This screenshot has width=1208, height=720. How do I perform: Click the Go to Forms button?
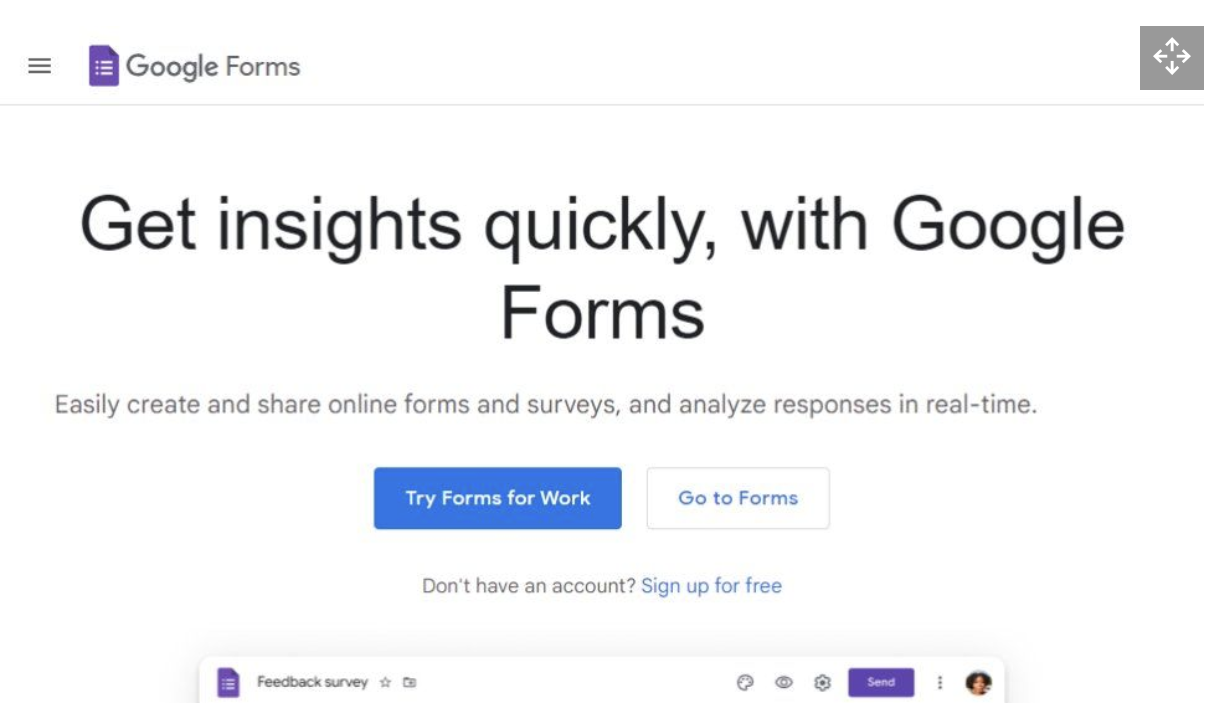(x=738, y=498)
